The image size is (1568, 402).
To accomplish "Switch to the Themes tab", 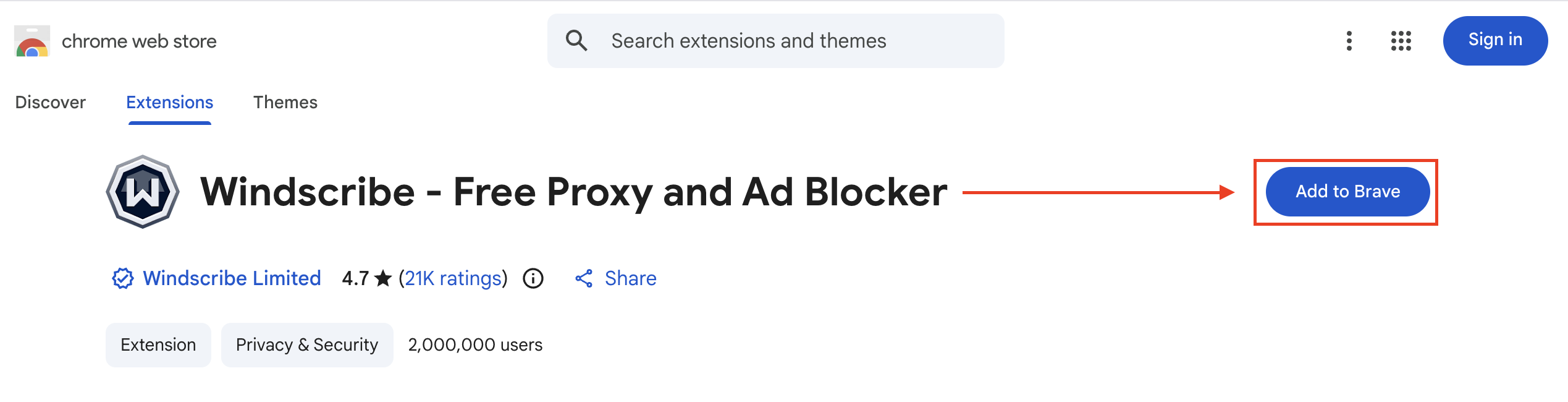I will (x=285, y=101).
